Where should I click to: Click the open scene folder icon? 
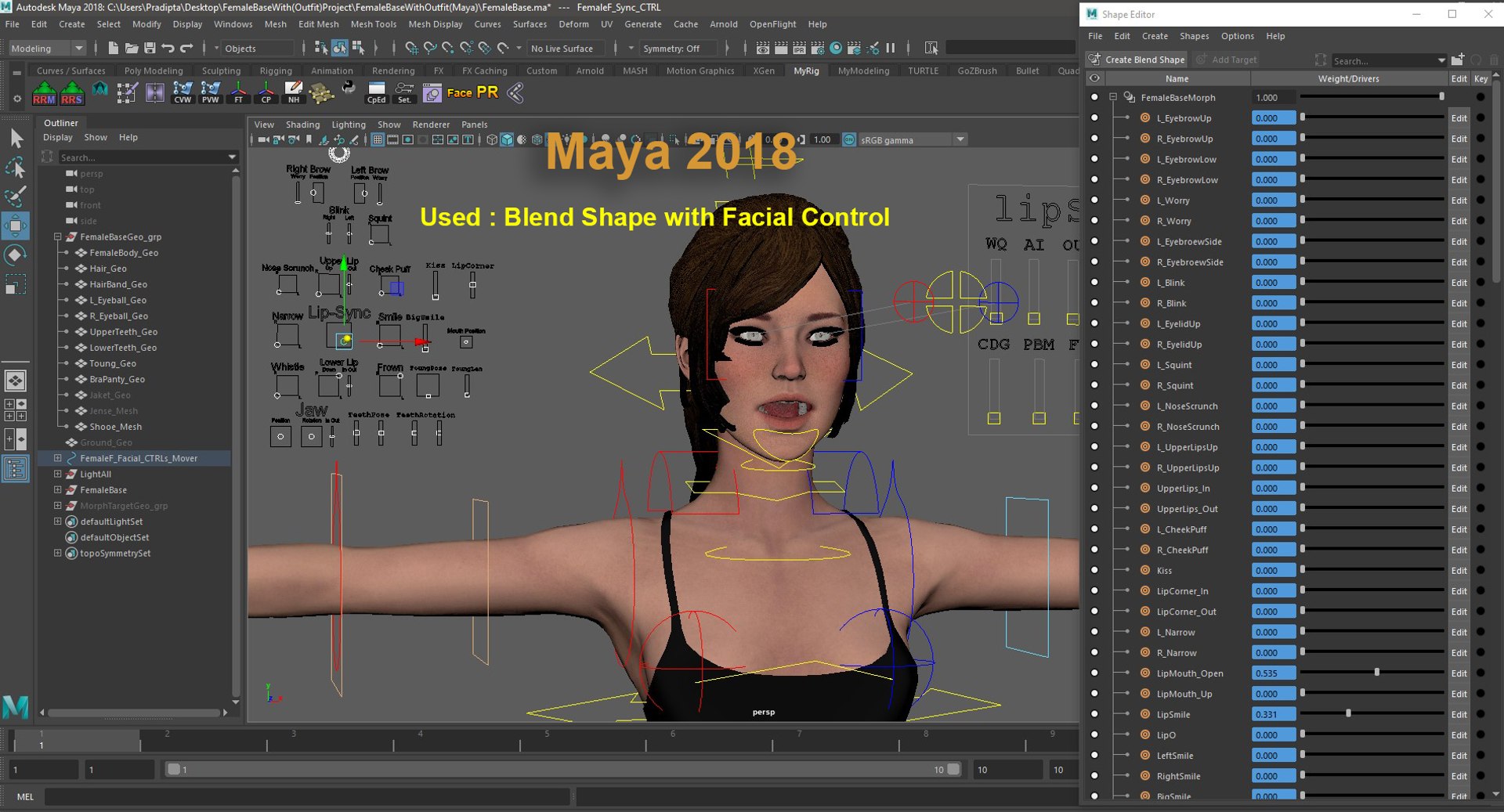(132, 49)
